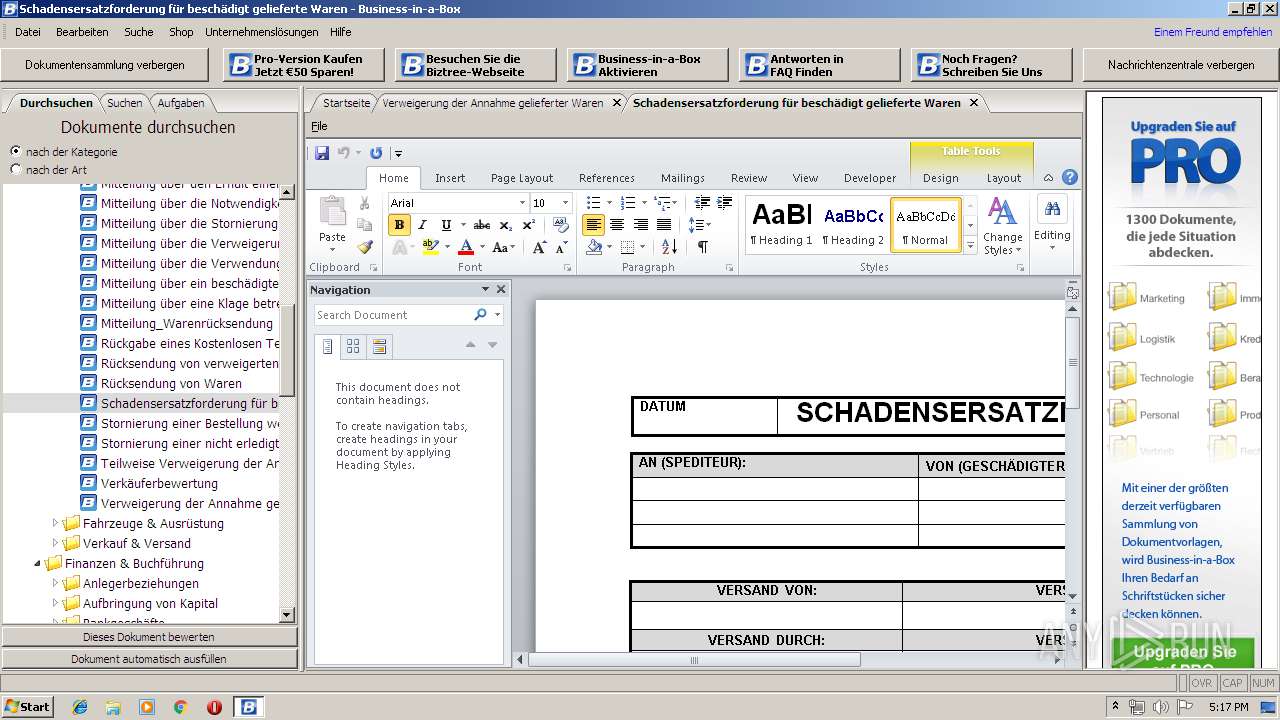
Task: Switch to 'Verweigerung der Annahme gelieferter Waren' tab
Action: click(x=493, y=102)
